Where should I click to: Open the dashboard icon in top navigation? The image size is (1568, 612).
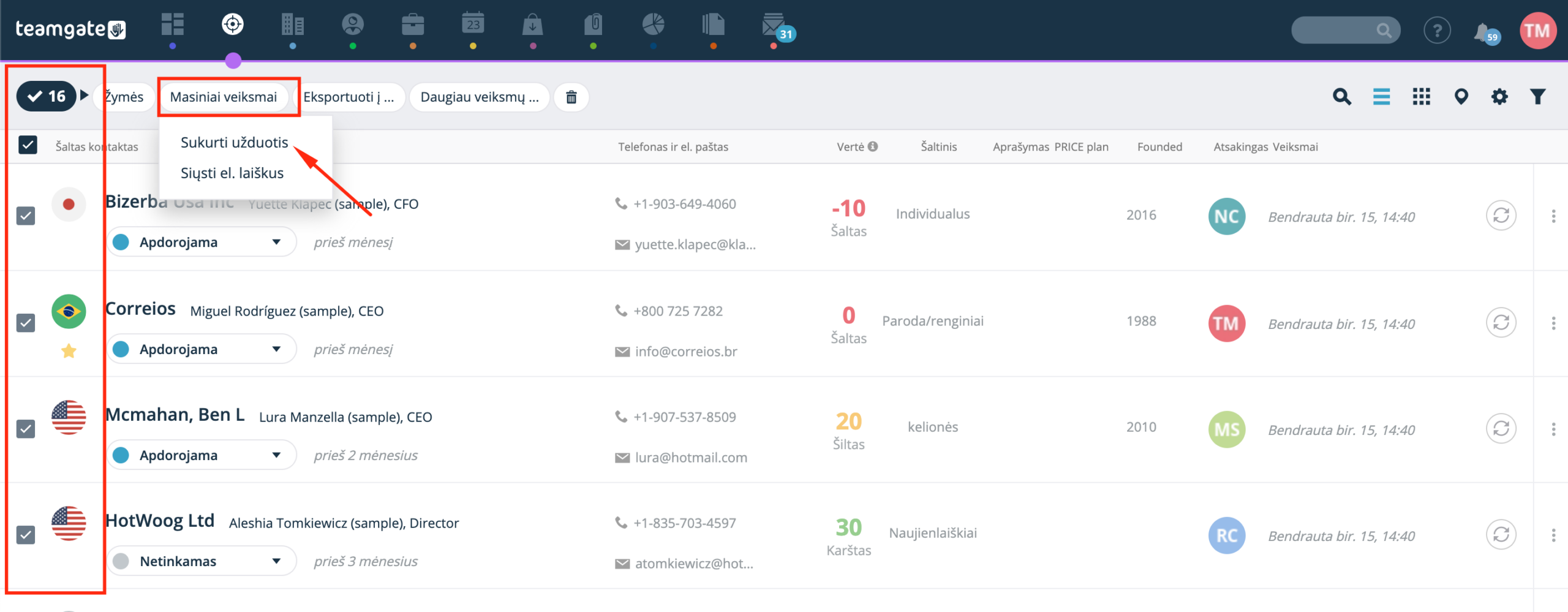coord(172,25)
